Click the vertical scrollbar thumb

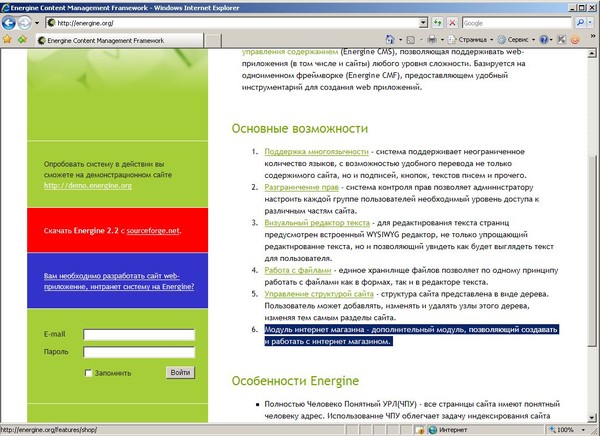point(592,251)
